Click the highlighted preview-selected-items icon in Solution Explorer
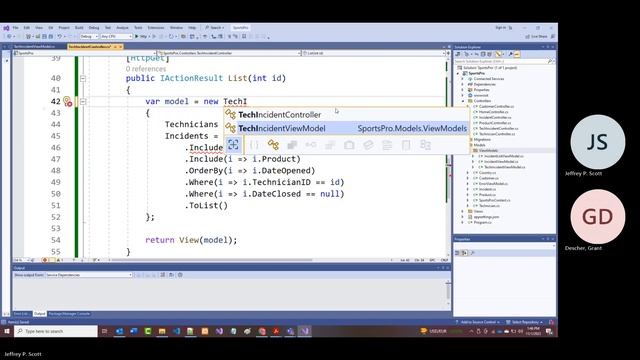 coord(517,54)
